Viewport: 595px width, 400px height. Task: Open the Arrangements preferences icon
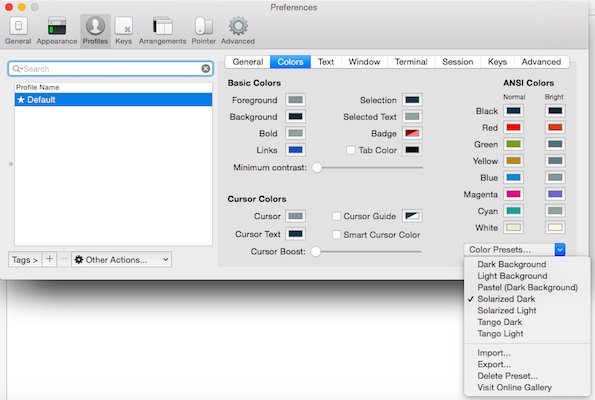[x=162, y=31]
